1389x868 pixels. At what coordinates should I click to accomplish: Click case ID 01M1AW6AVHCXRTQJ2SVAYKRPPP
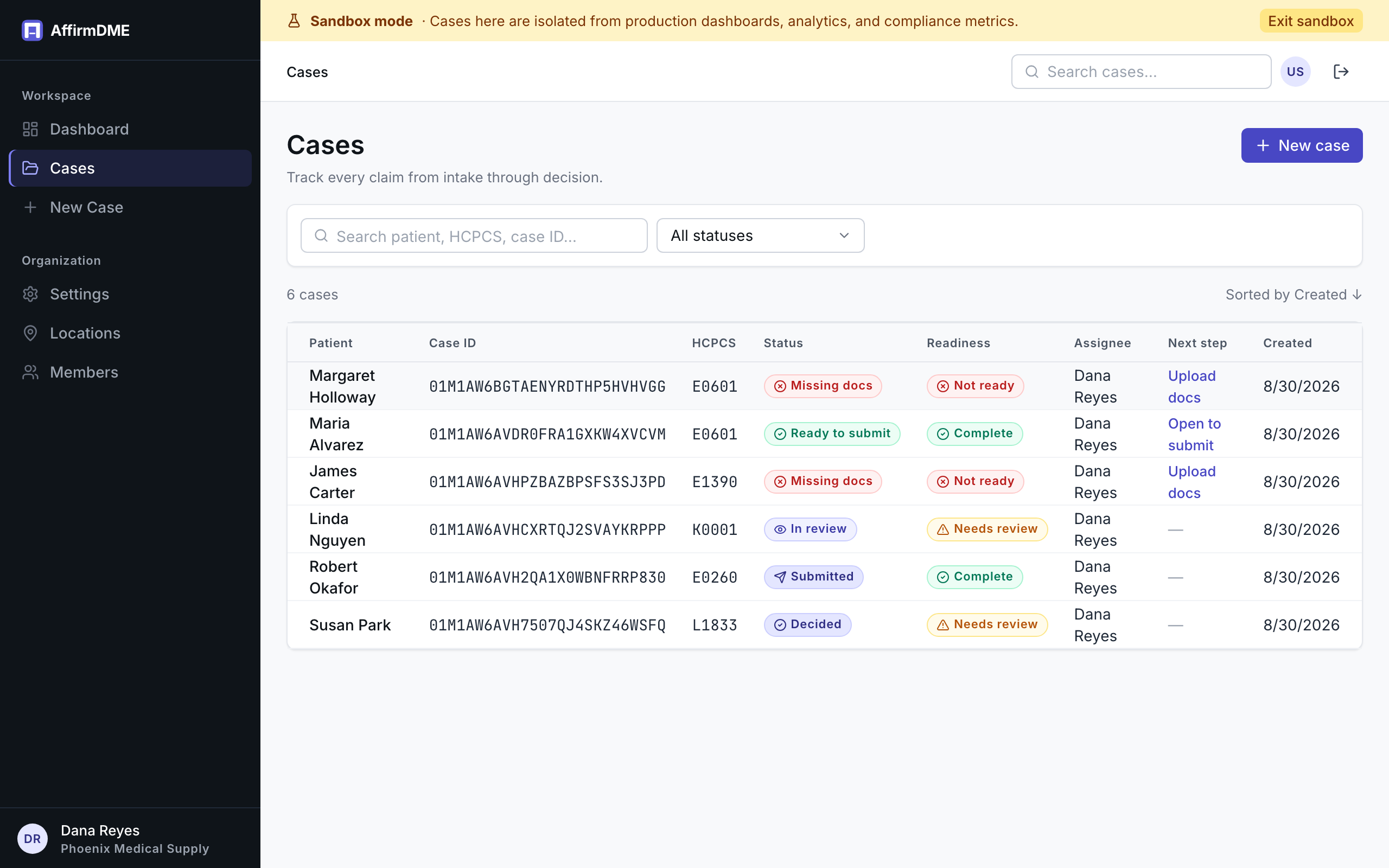(547, 529)
